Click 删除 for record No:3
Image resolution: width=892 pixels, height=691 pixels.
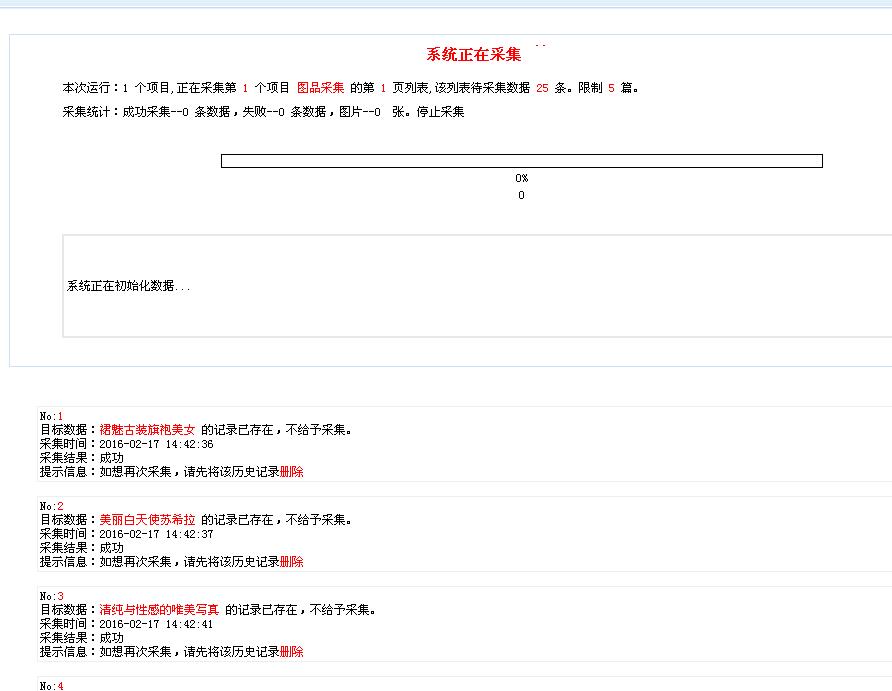tap(291, 652)
